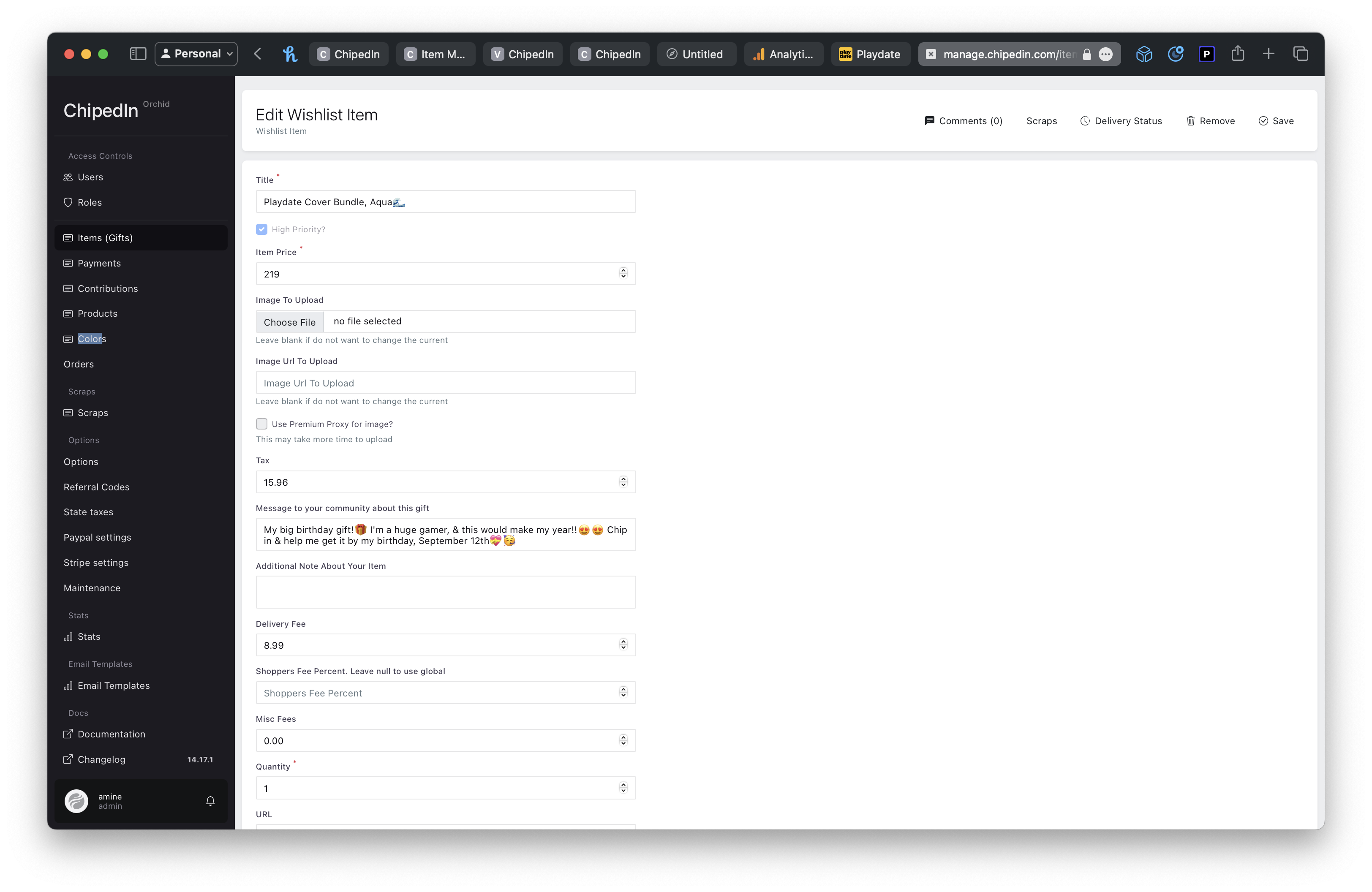Open Stripe settings page

141,563
